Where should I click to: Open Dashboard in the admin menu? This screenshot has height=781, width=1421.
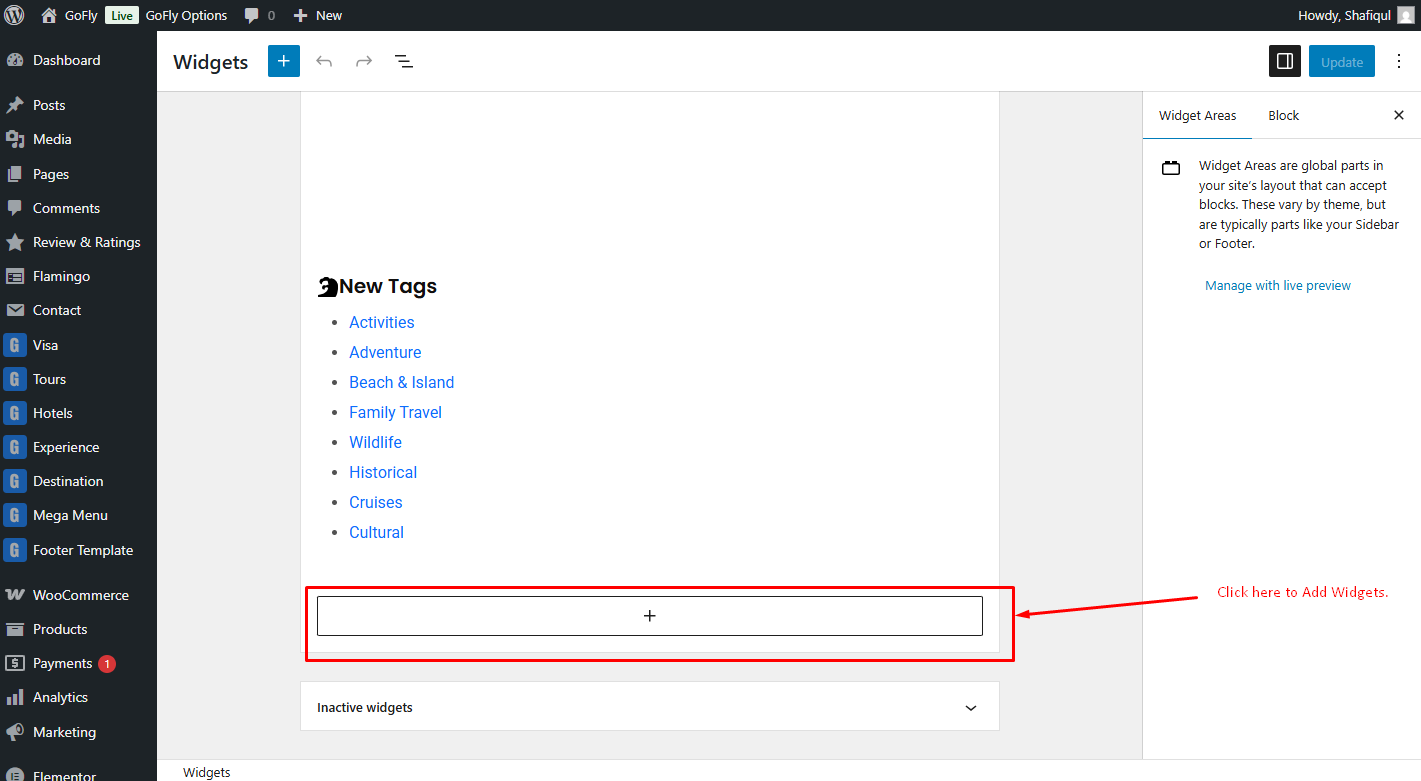(x=78, y=60)
